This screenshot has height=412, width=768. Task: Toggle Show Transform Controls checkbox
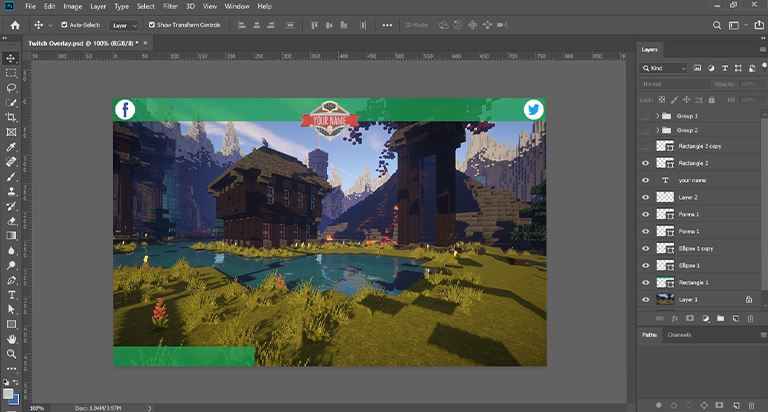(152, 24)
